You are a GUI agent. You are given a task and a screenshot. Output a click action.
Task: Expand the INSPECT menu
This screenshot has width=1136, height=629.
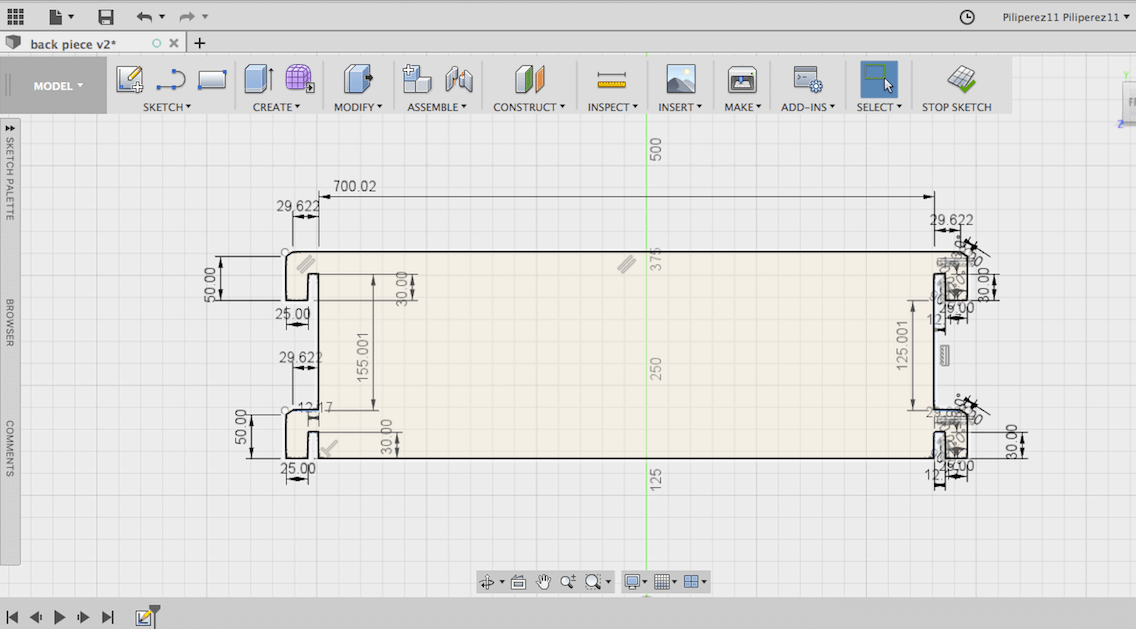(613, 107)
